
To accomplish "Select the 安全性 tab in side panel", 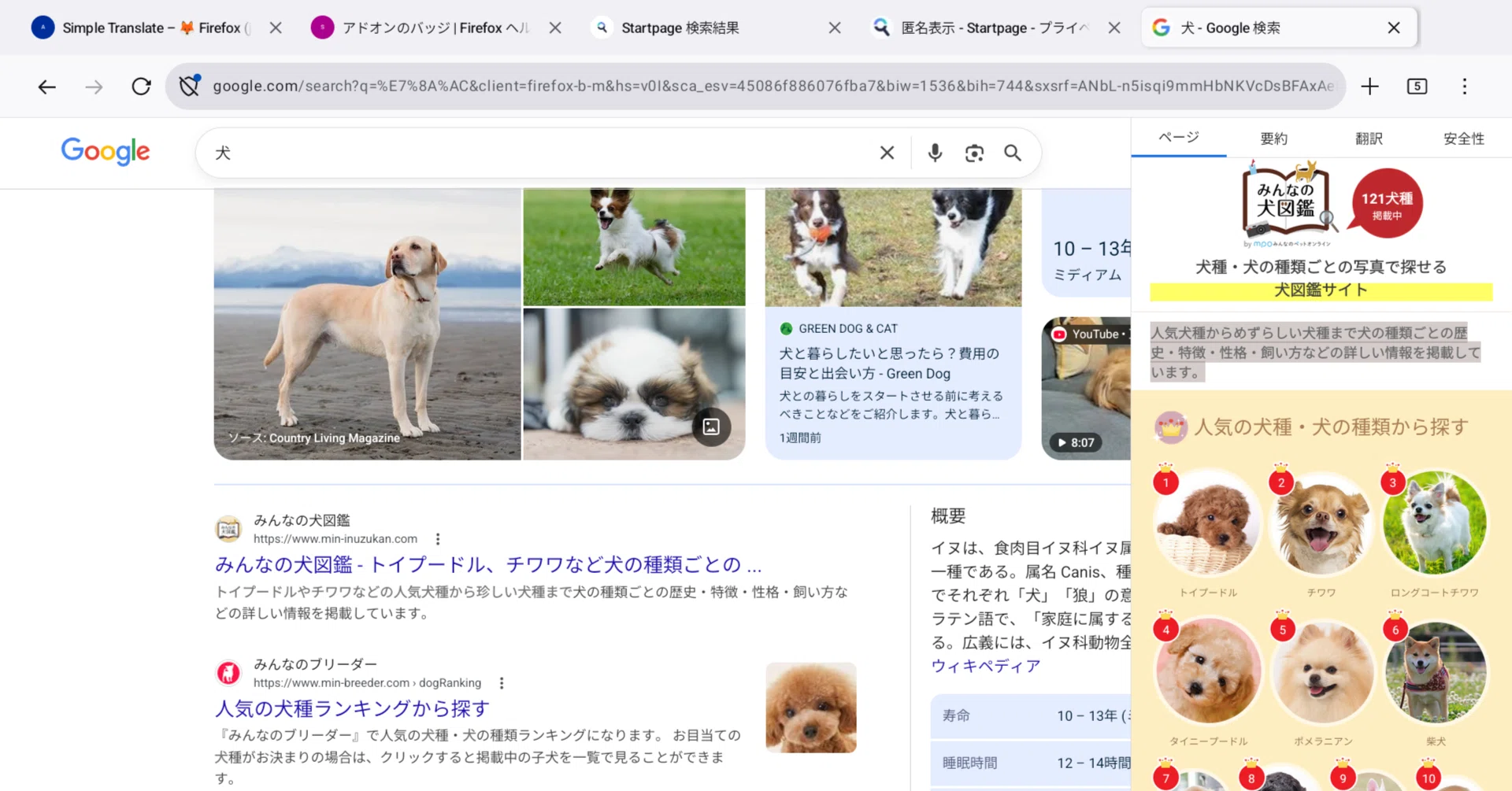I will pyautogui.click(x=1463, y=139).
